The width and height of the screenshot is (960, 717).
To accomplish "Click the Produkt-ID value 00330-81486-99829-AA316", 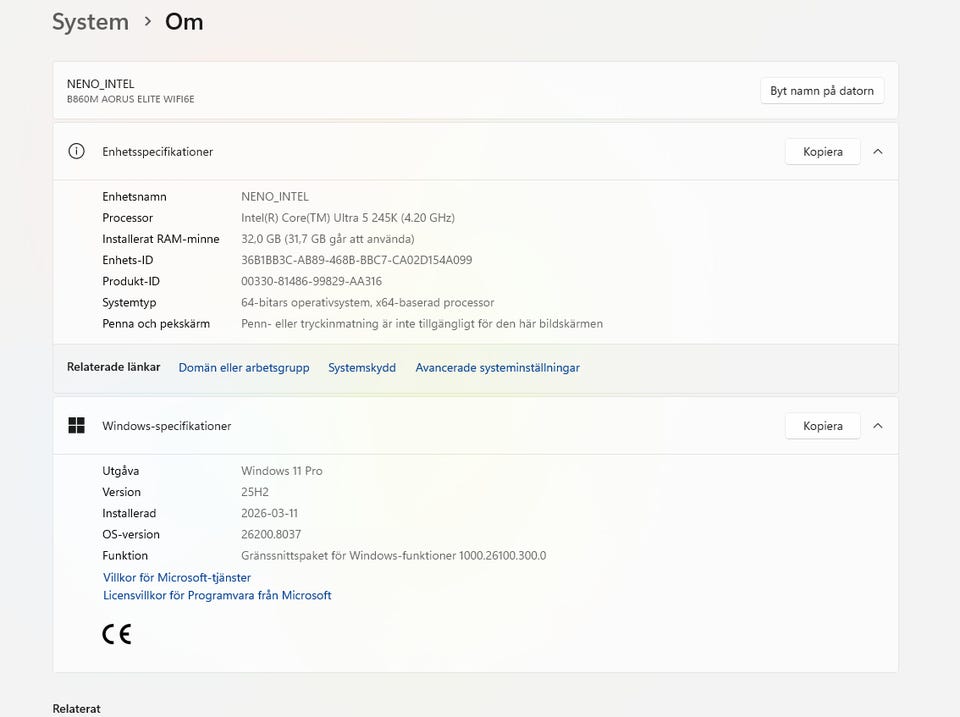I will [311, 282].
